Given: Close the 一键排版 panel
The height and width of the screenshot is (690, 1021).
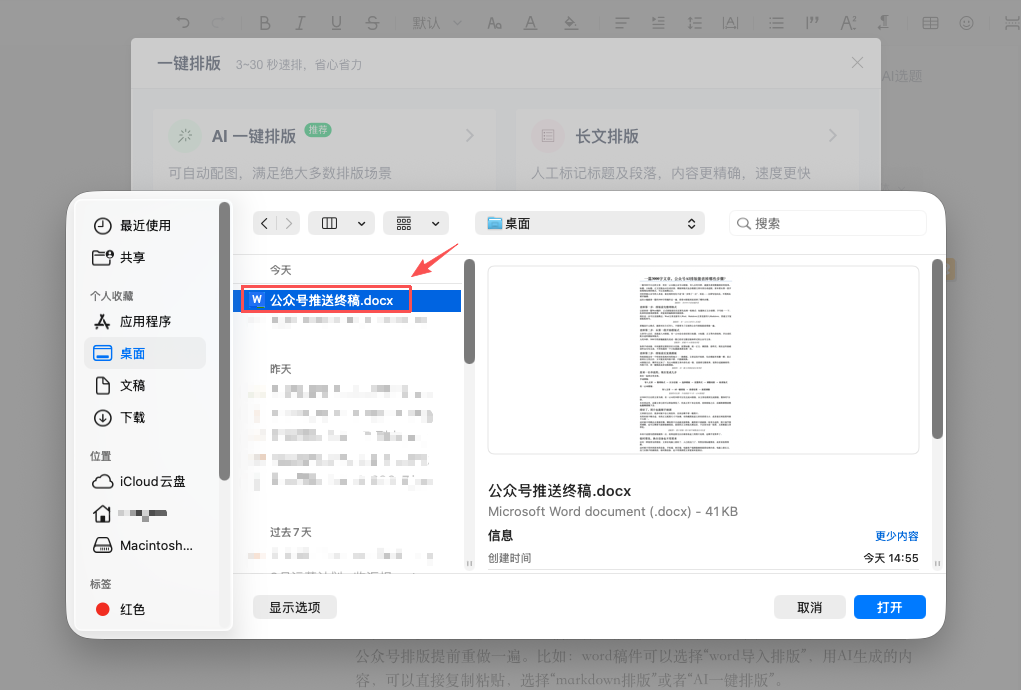Looking at the screenshot, I should coord(857,62).
